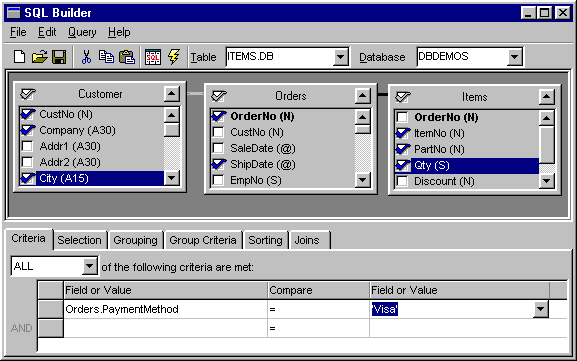The height and width of the screenshot is (361, 577).
Task: Click the select-all checkmark button on Customer table
Action: tap(28, 94)
